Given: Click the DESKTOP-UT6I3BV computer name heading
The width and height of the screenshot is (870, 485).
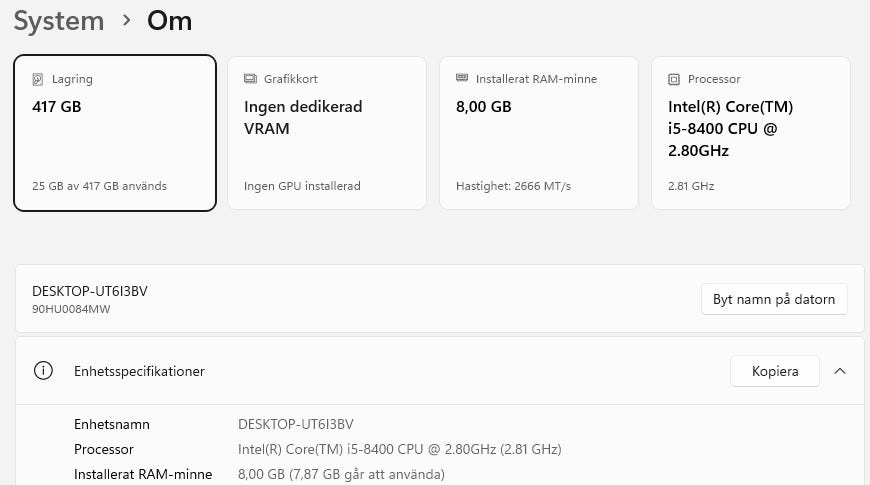Looking at the screenshot, I should click(x=90, y=291).
